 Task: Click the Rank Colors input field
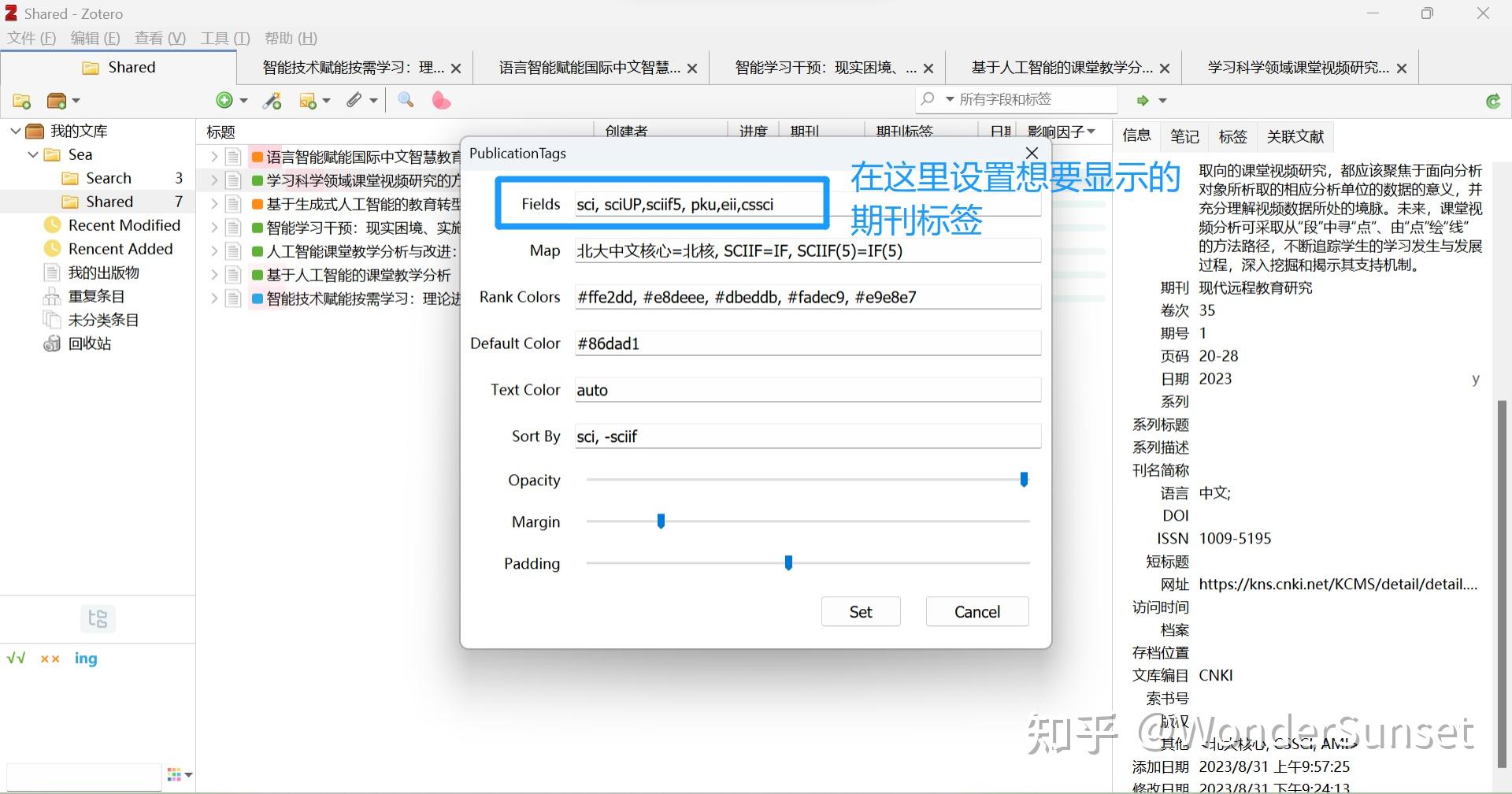808,297
